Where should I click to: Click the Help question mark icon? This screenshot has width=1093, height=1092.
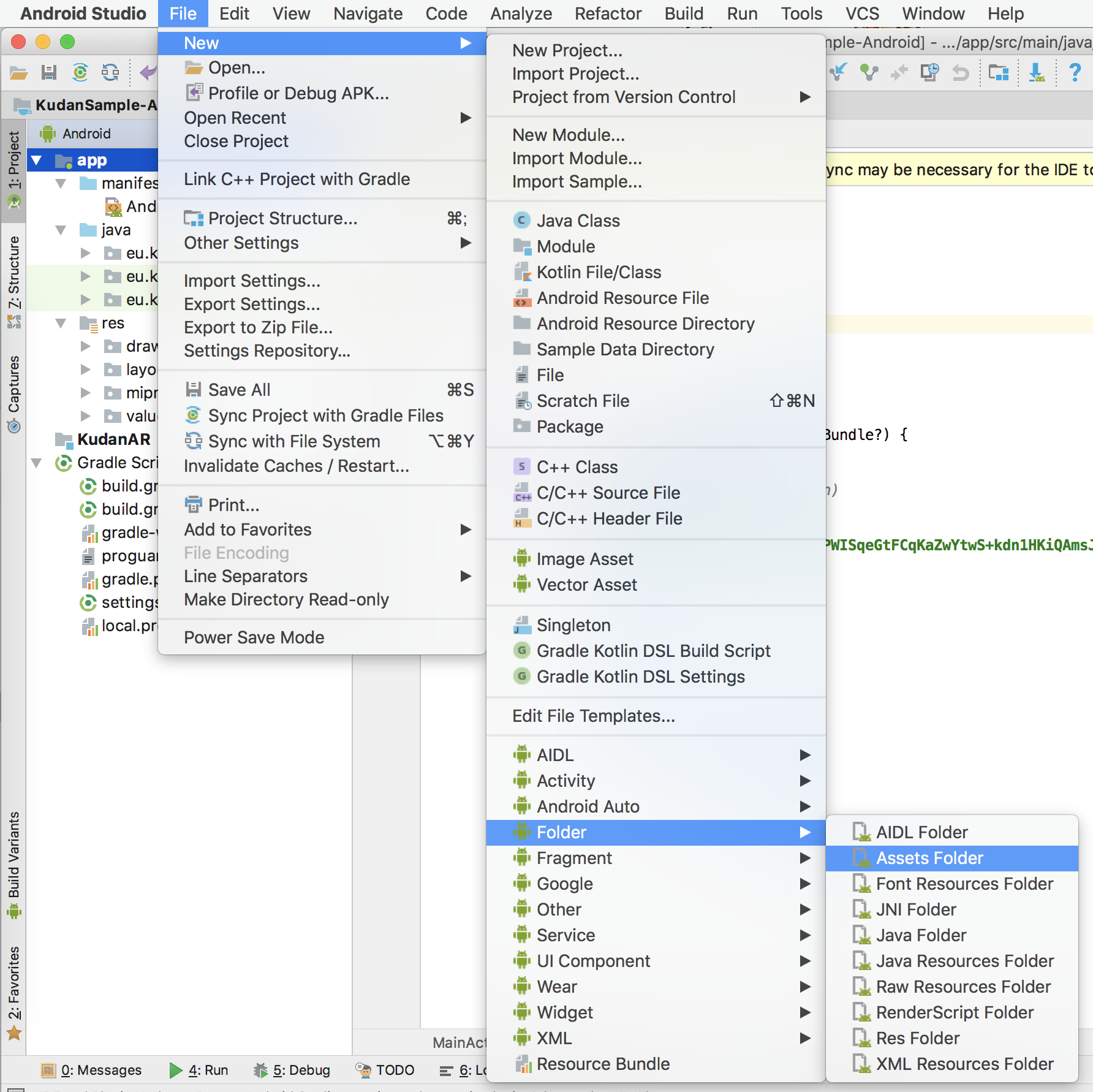coord(1075,73)
